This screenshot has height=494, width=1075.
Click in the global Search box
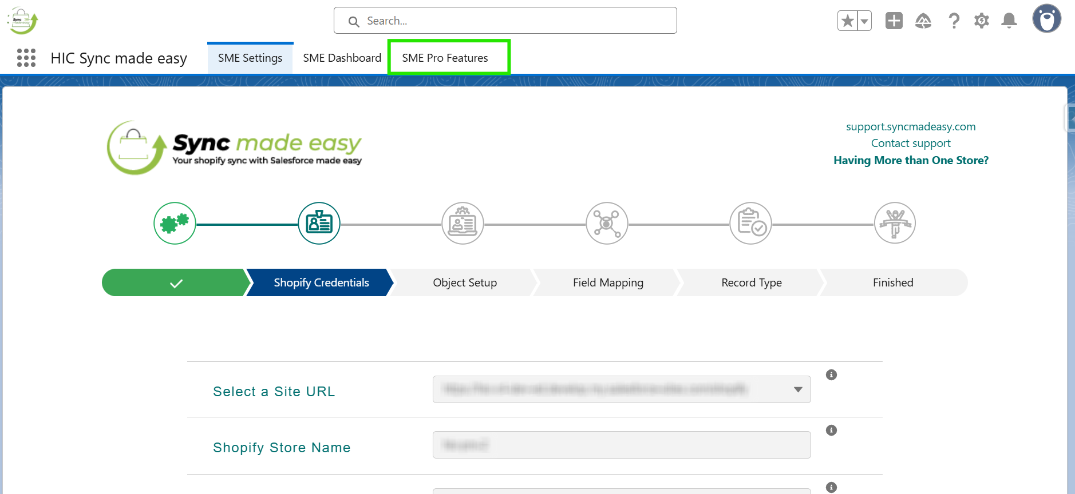pos(505,21)
